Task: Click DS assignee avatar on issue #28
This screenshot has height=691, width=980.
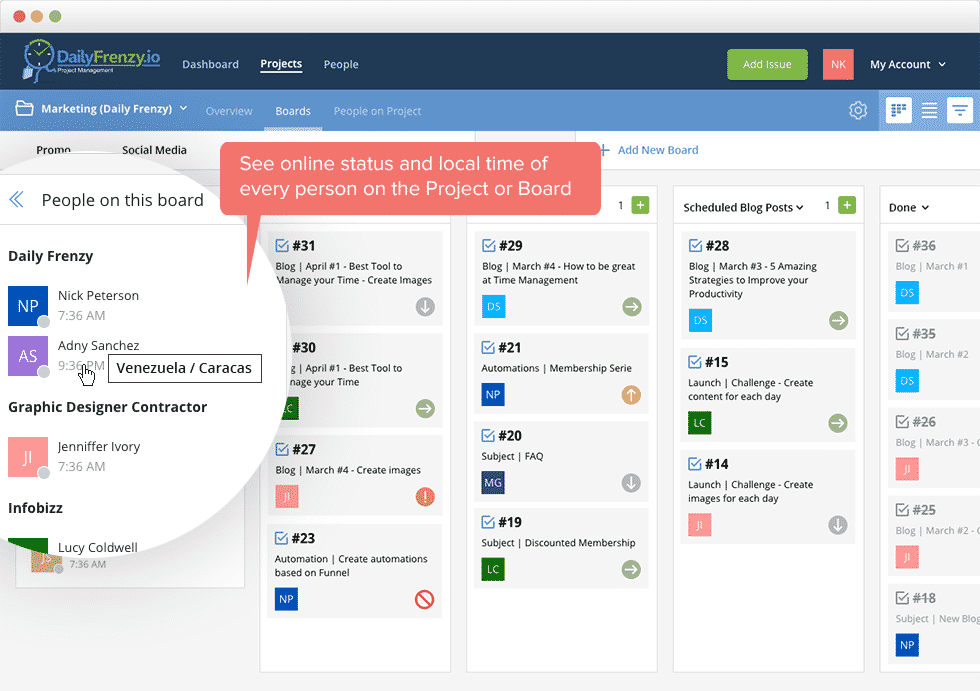Action: tap(701, 320)
